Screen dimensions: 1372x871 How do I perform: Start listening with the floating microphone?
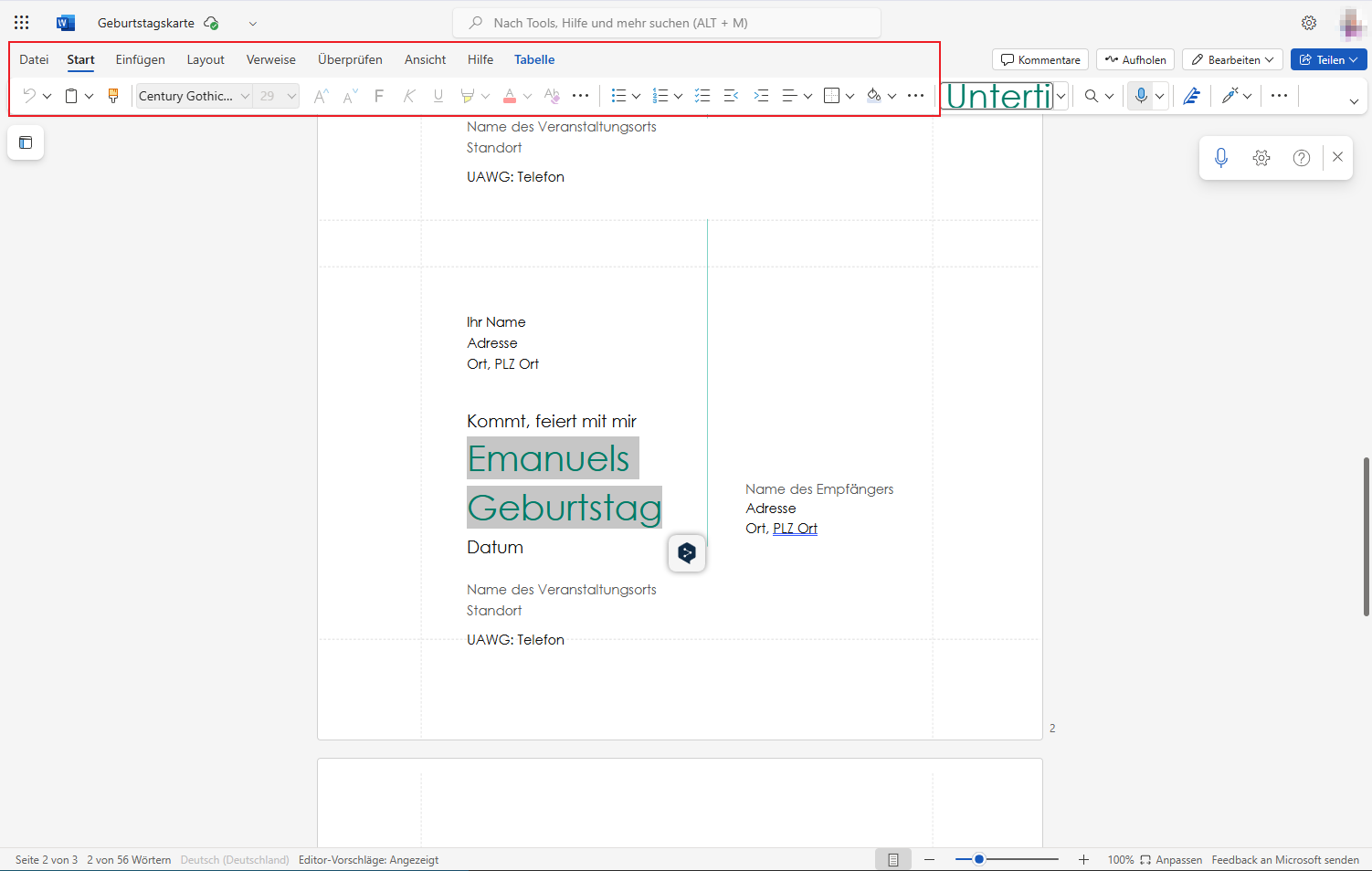[x=1221, y=158]
